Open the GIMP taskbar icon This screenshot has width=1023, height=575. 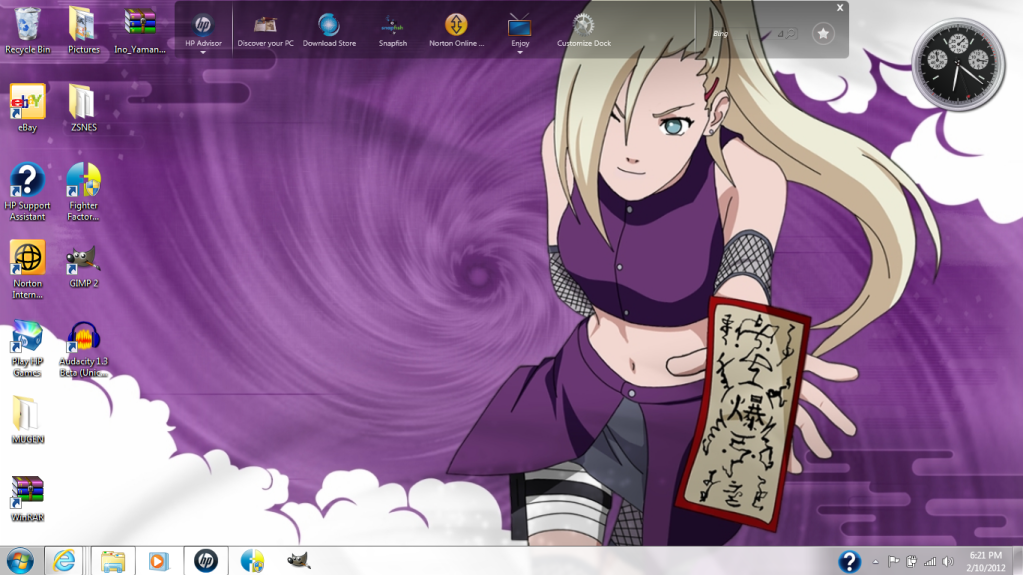click(x=298, y=561)
